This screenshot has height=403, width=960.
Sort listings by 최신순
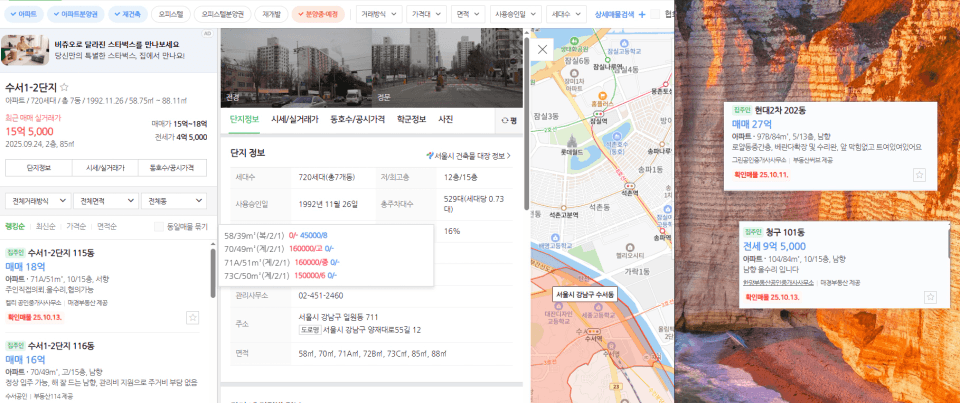tap(45, 226)
